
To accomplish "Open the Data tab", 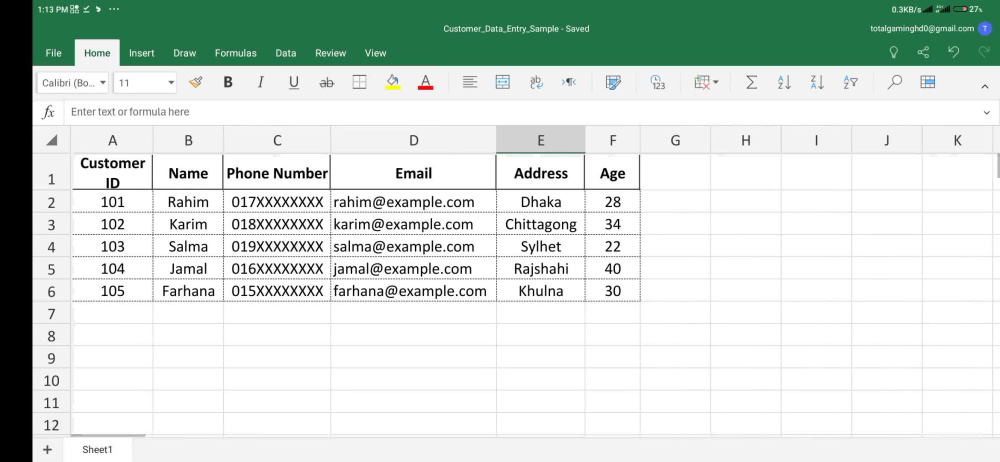I will coord(286,53).
